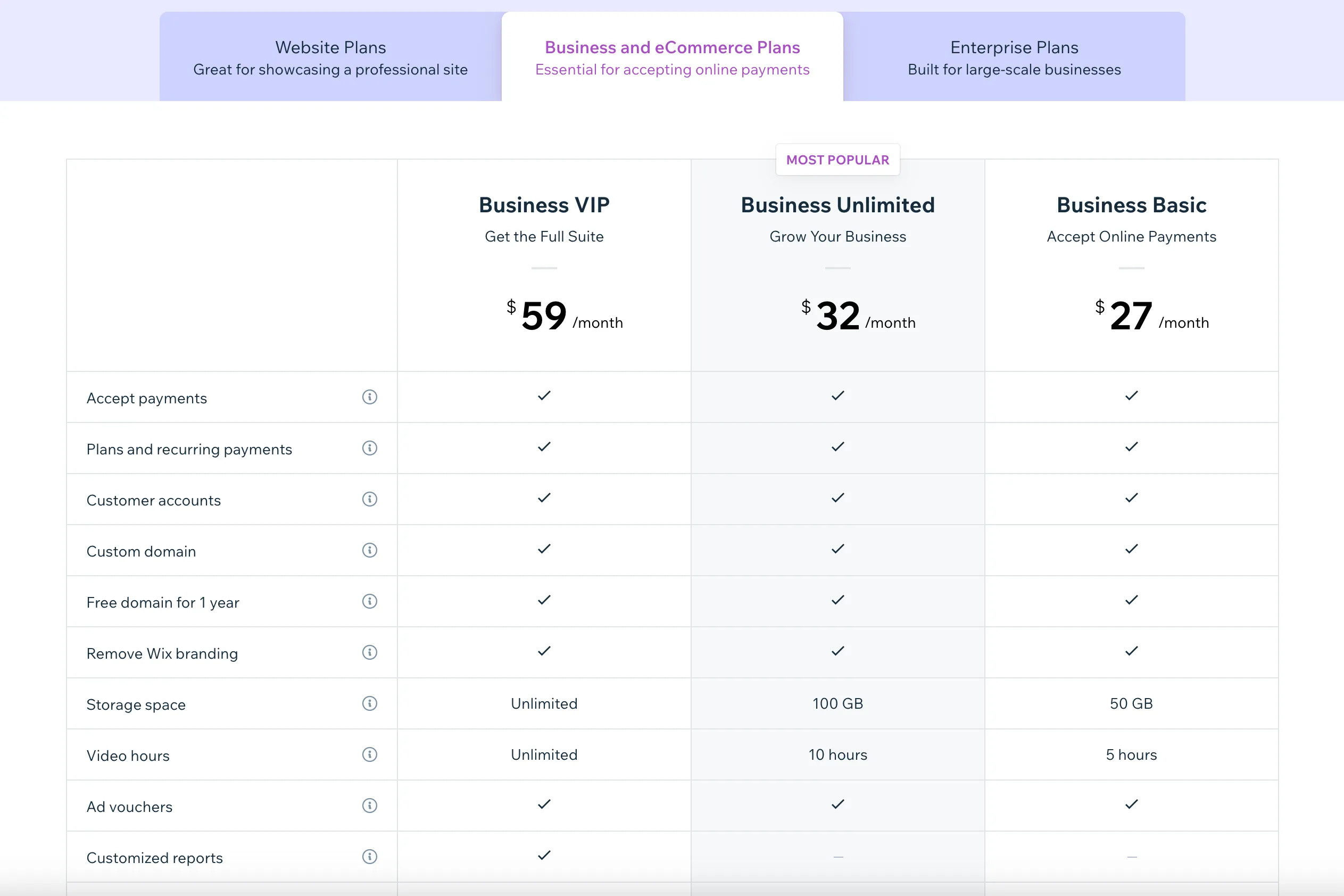Toggle checkmark for Business Unlimited Customized reports
Viewport: 1344px width, 896px height.
[x=838, y=857]
